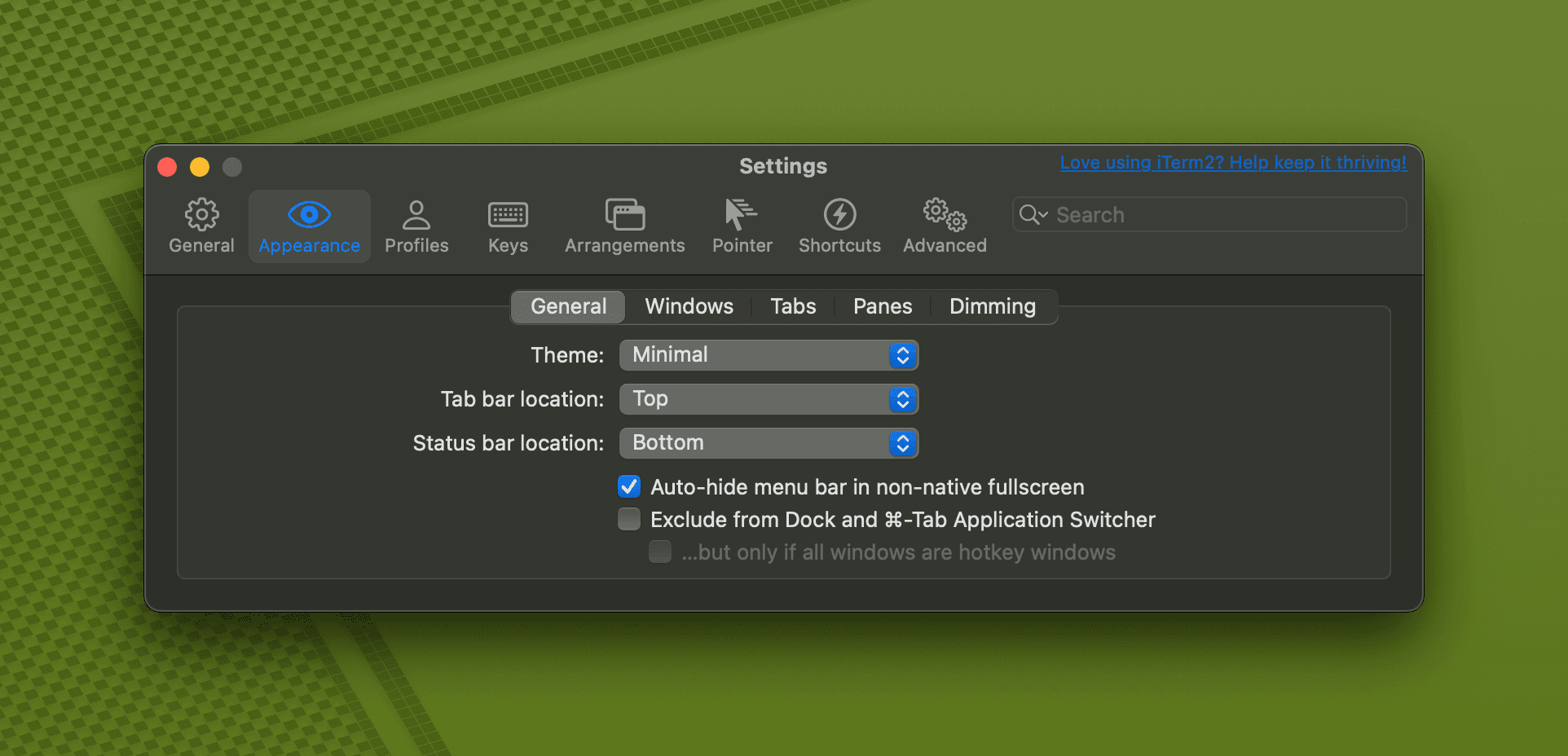The height and width of the screenshot is (756, 1568).
Task: Enable Exclude from Dock and ⌘-Tab checkbox
Action: (629, 520)
